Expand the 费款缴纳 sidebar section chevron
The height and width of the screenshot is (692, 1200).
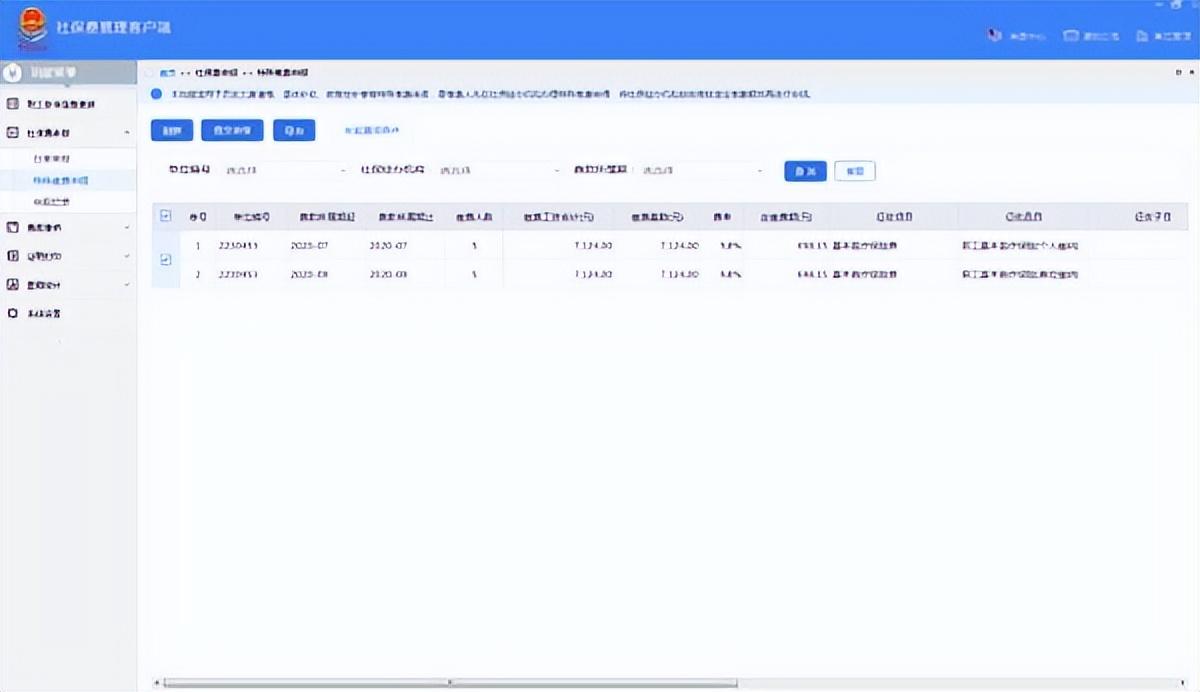(127, 228)
